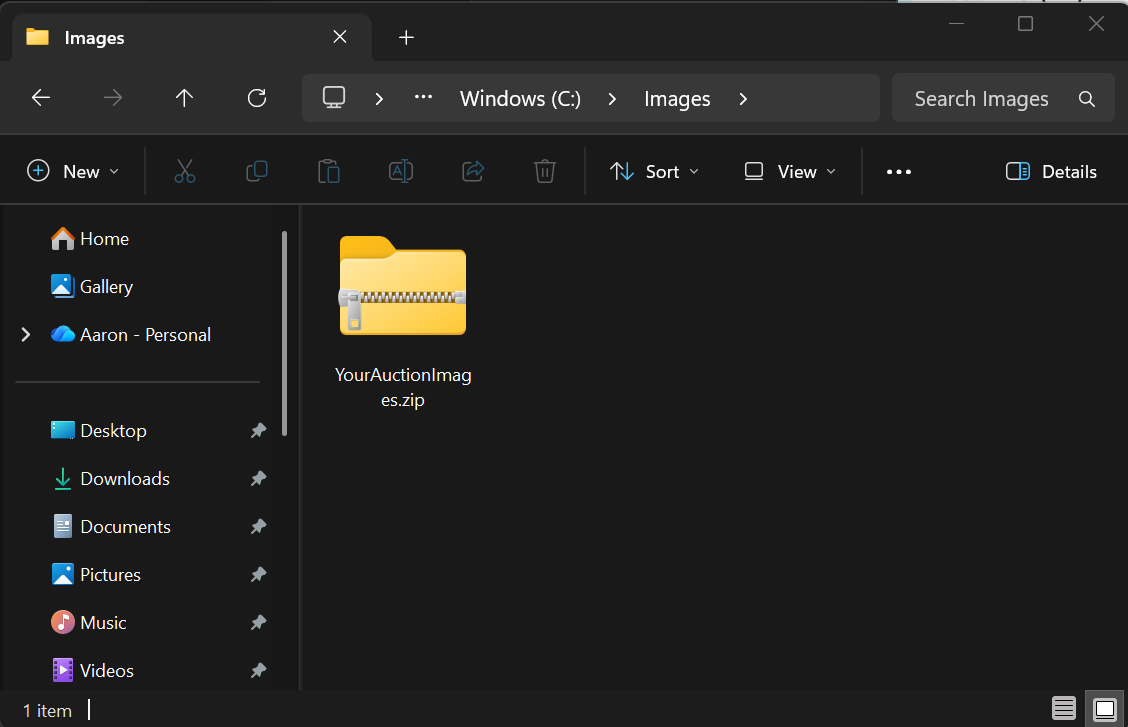Go up one folder level
The width and height of the screenshot is (1128, 727).
(x=184, y=98)
